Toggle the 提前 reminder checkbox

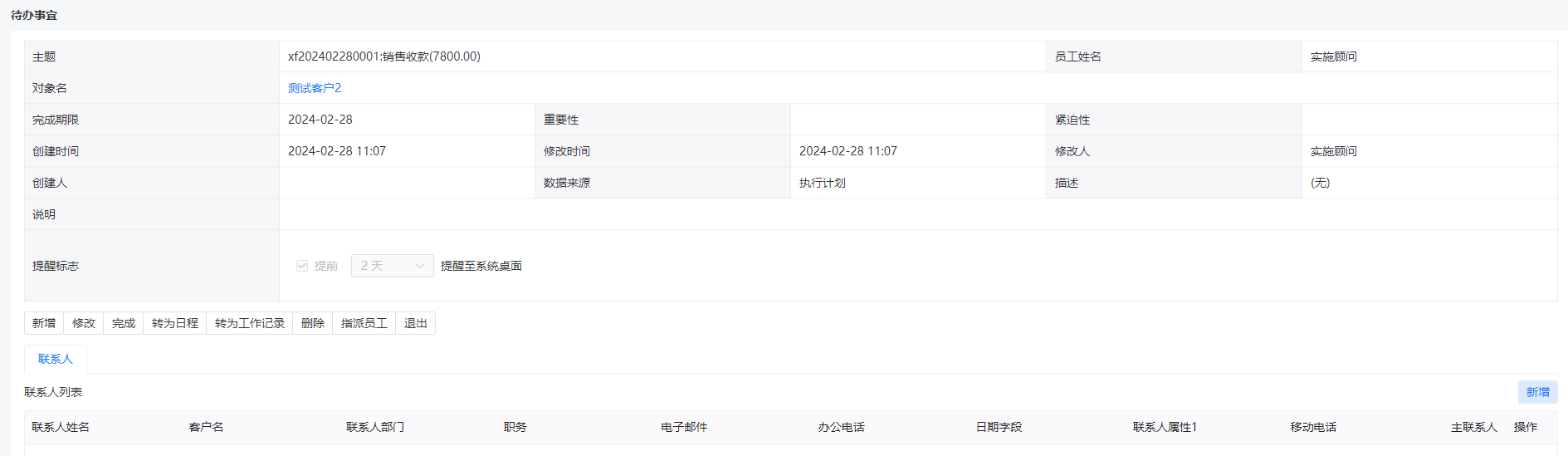pos(302,266)
